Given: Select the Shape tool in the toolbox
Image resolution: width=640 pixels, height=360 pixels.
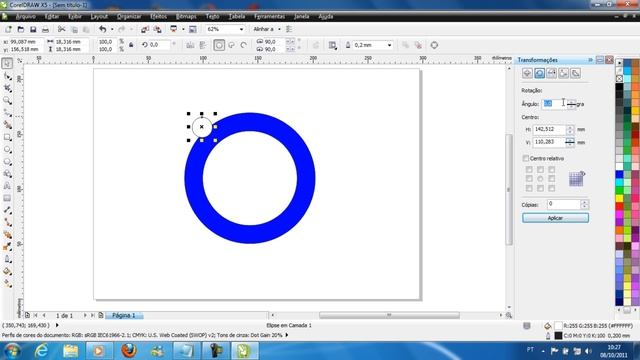Looking at the screenshot, I should pos(7,76).
